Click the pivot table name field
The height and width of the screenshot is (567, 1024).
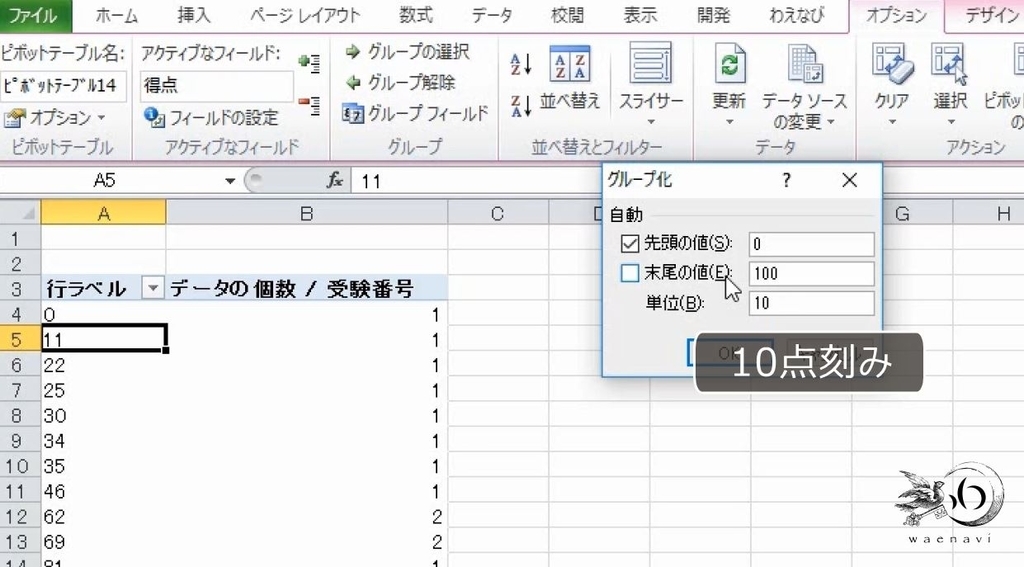[x=63, y=86]
